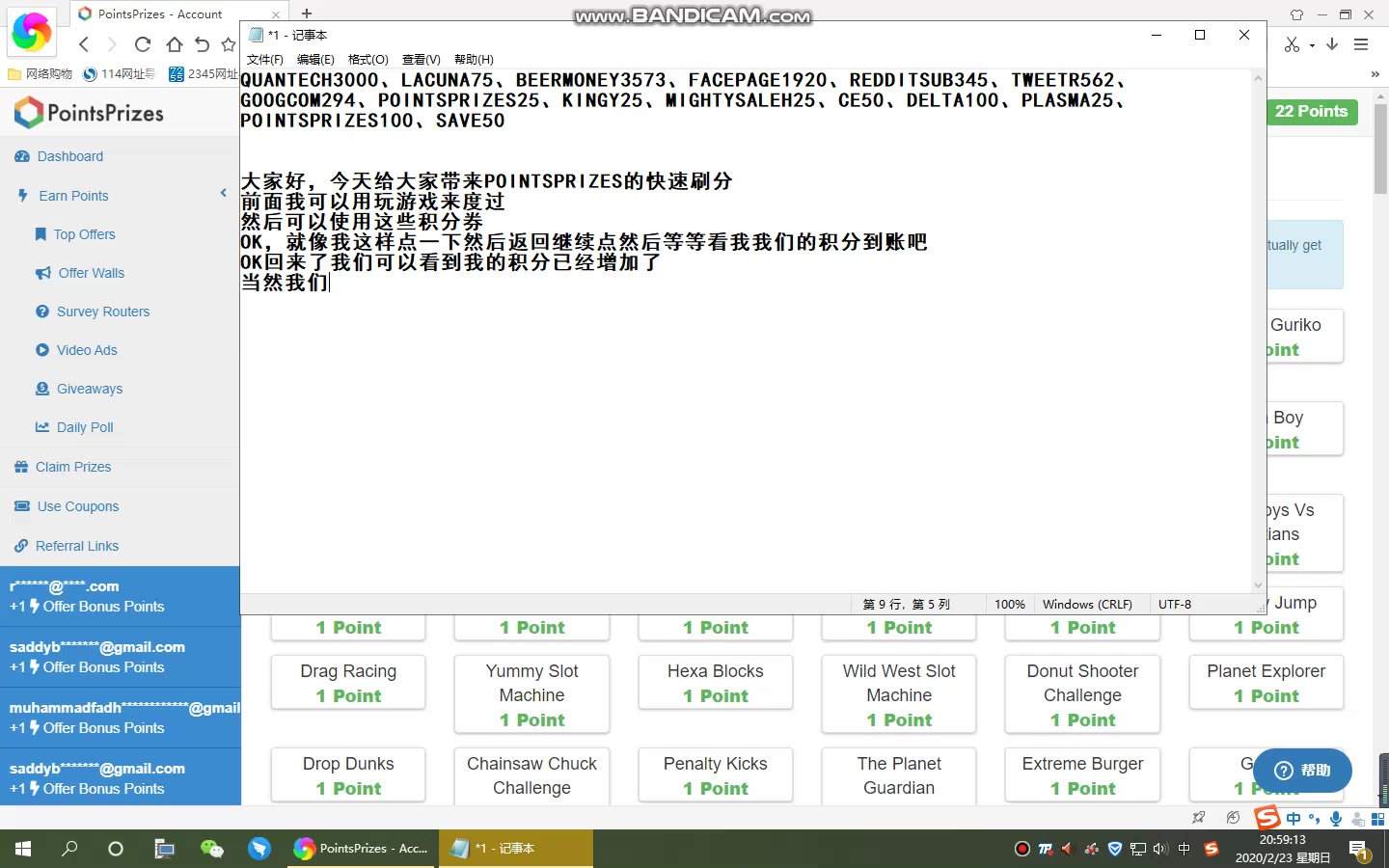Screen dimensions: 1389x868
Task: Open Earn Points menu item
Action: pyautogui.click(x=73, y=196)
